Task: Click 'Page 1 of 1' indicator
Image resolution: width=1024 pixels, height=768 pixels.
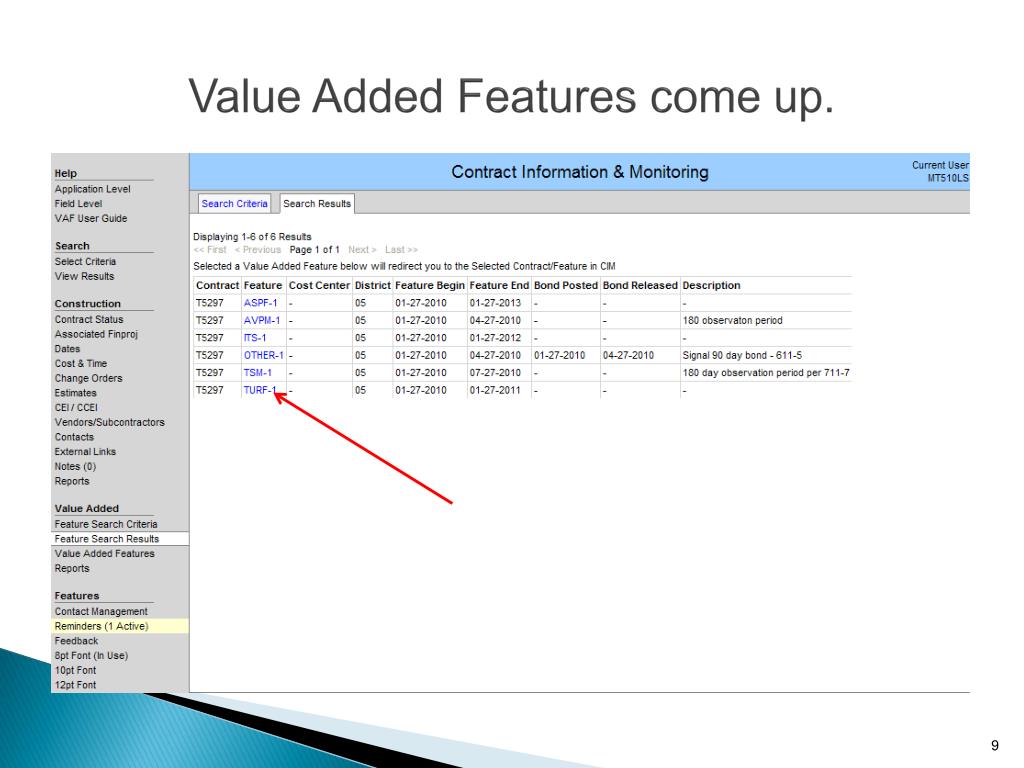Action: pos(315,250)
